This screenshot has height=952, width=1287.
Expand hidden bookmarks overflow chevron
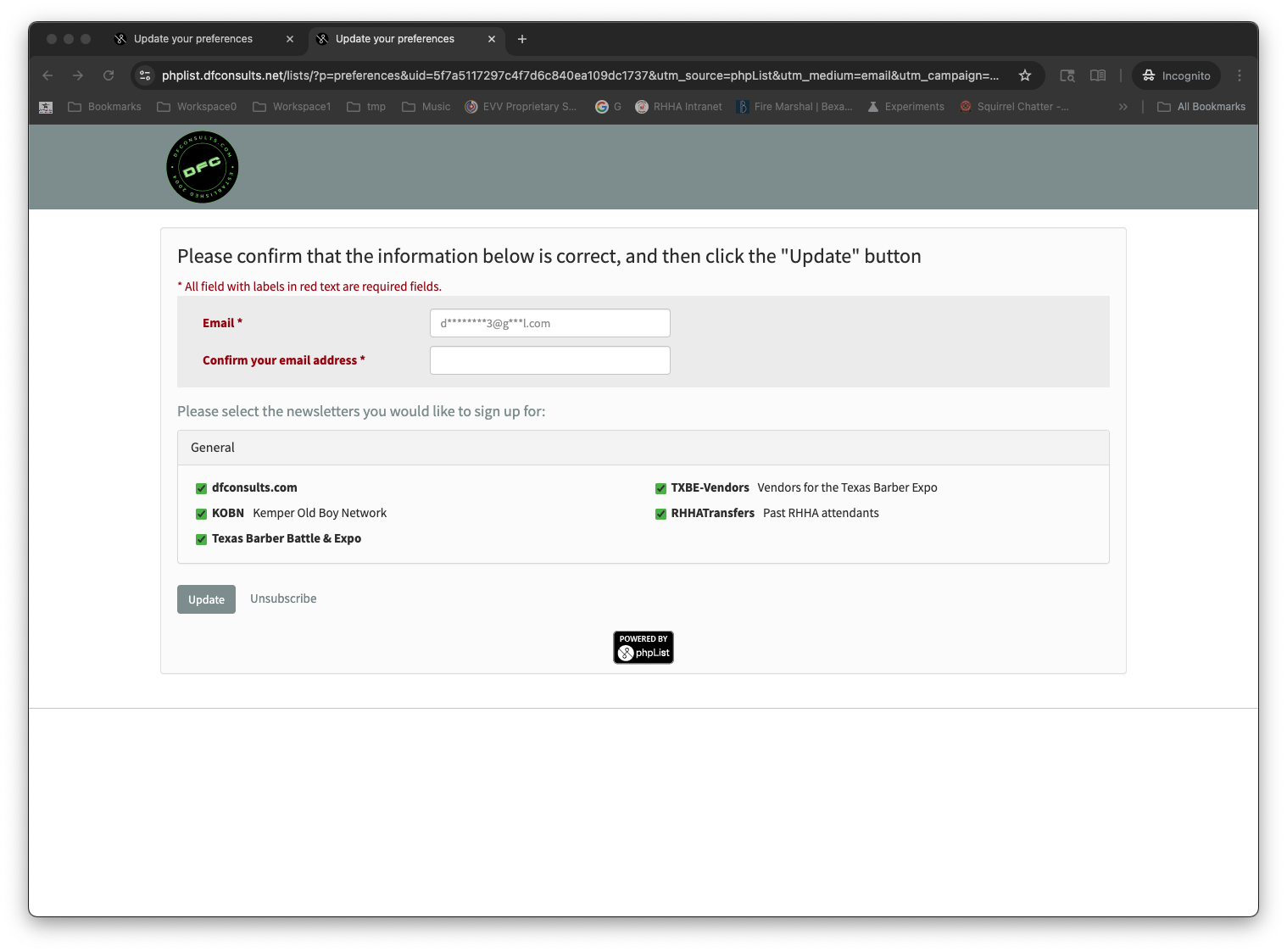[1123, 107]
